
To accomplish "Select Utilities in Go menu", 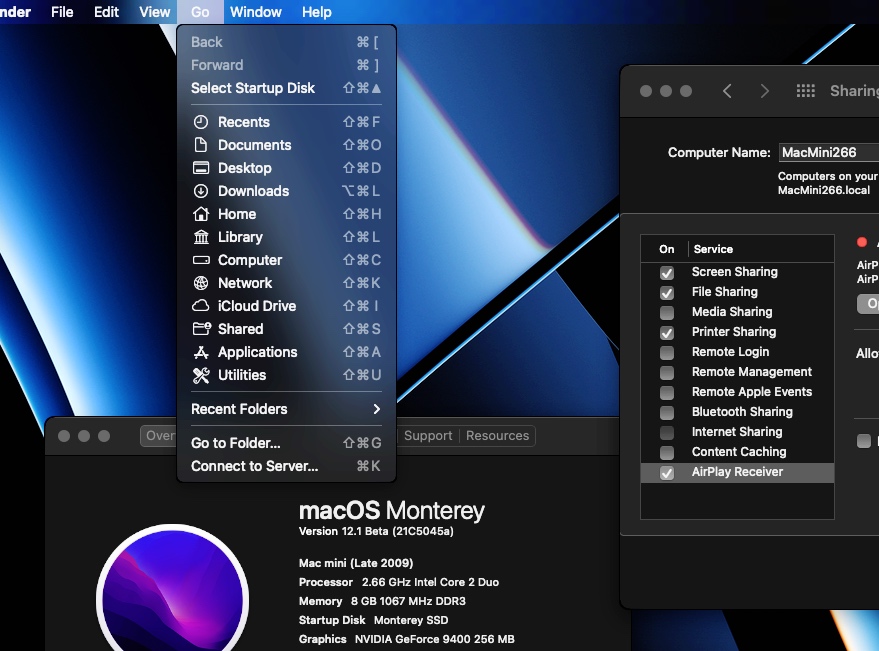I will tap(286, 375).
